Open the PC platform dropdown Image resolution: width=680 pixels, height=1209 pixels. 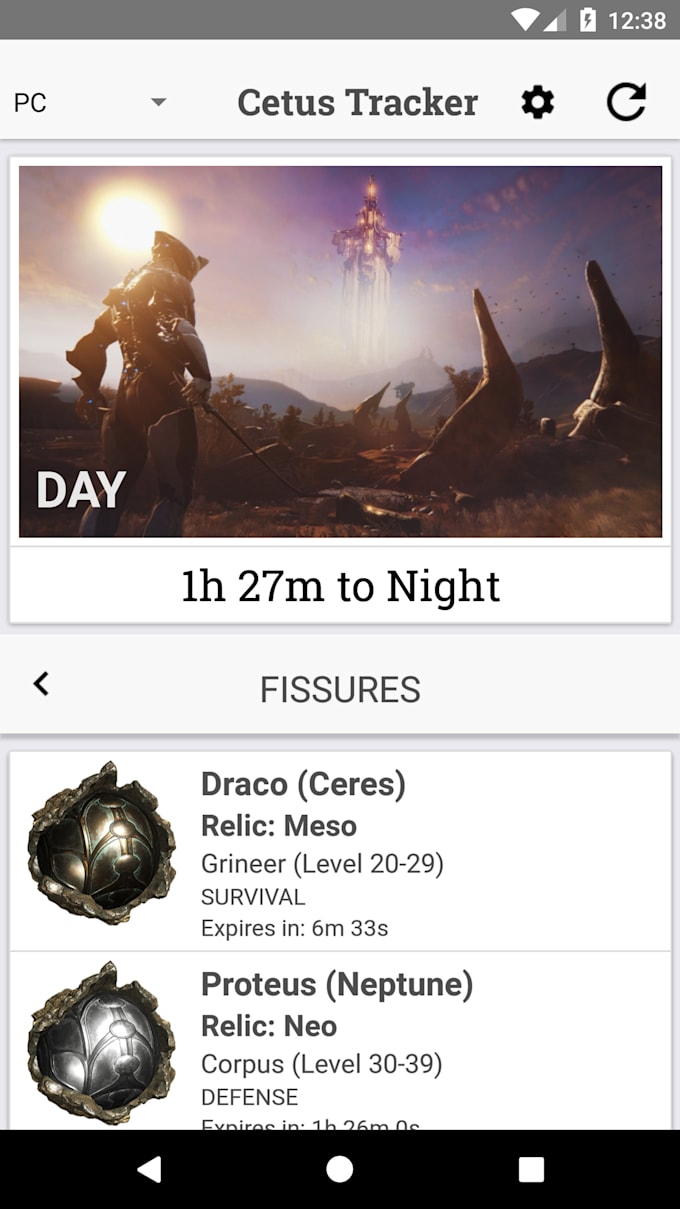coord(90,102)
